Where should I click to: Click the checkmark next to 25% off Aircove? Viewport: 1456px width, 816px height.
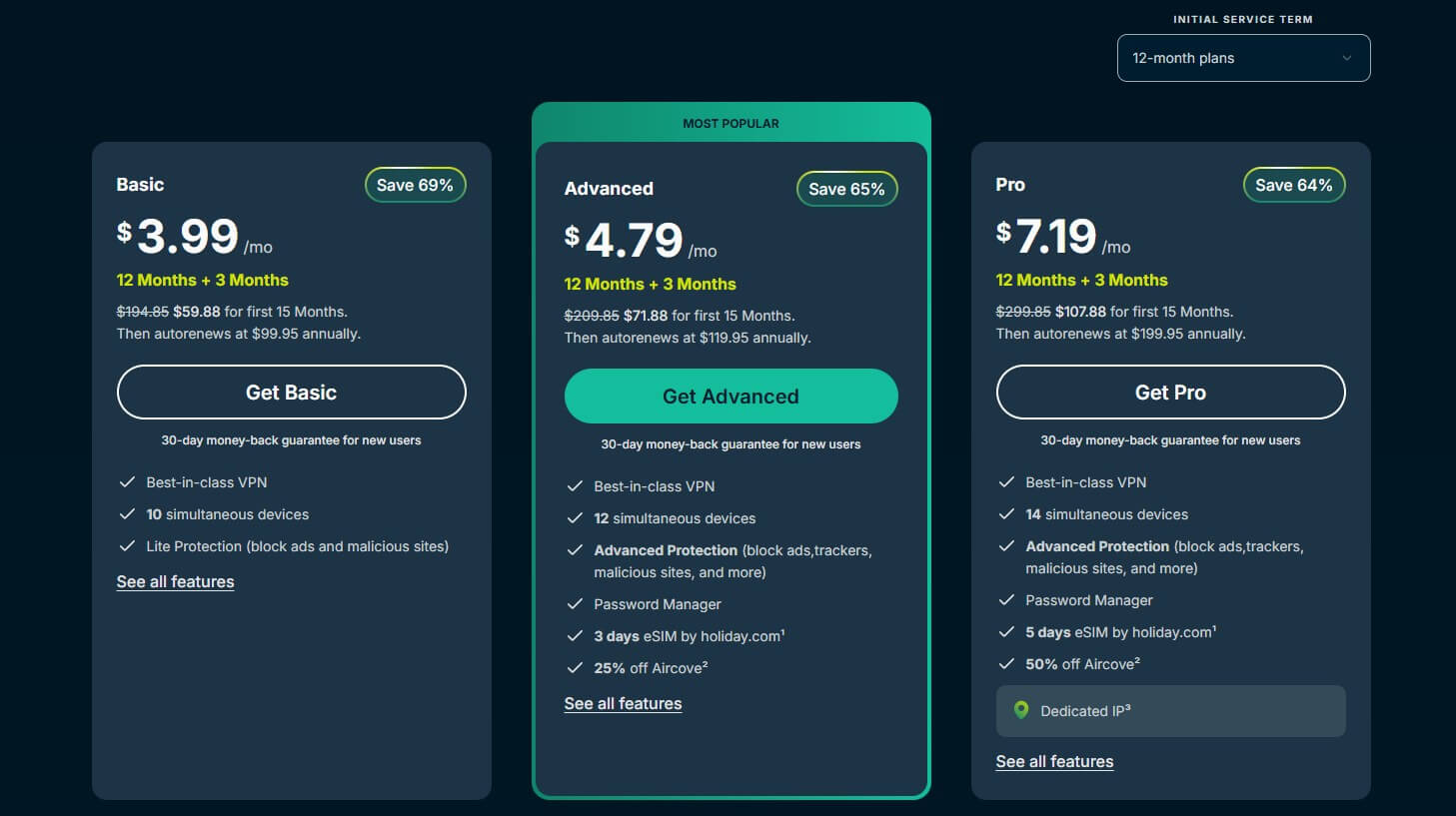(574, 667)
